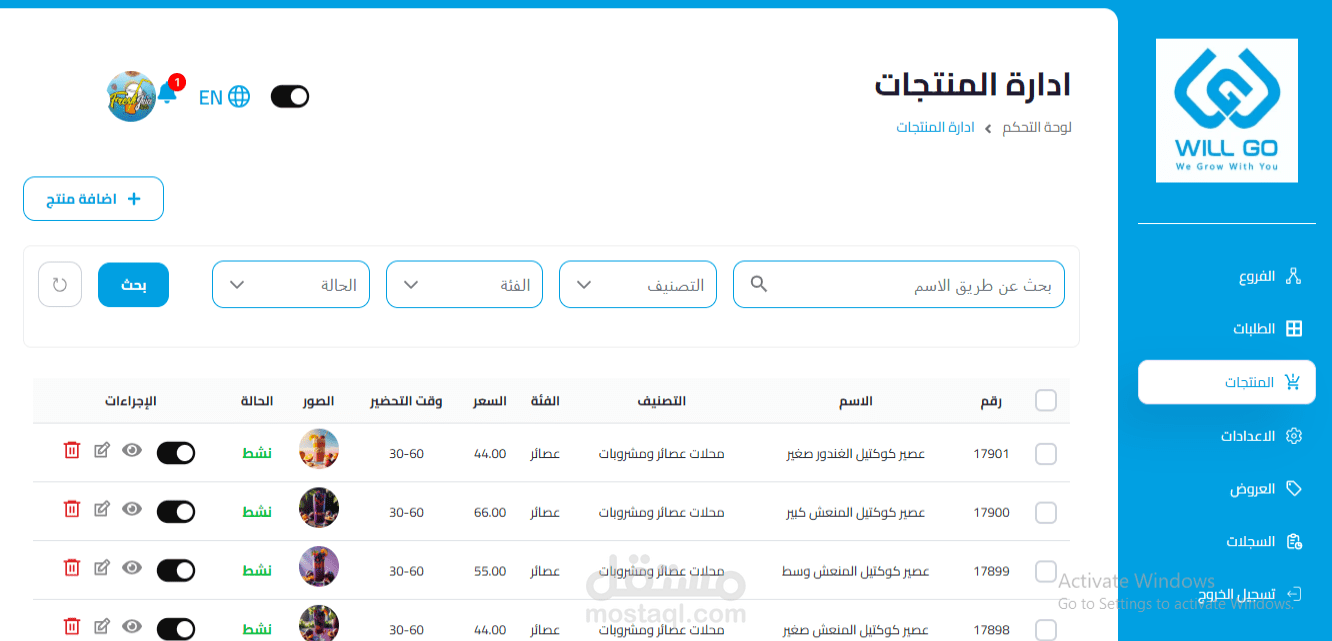The image size is (1332, 641).
Task: Toggle active switch for product 17901
Action: pos(176,453)
